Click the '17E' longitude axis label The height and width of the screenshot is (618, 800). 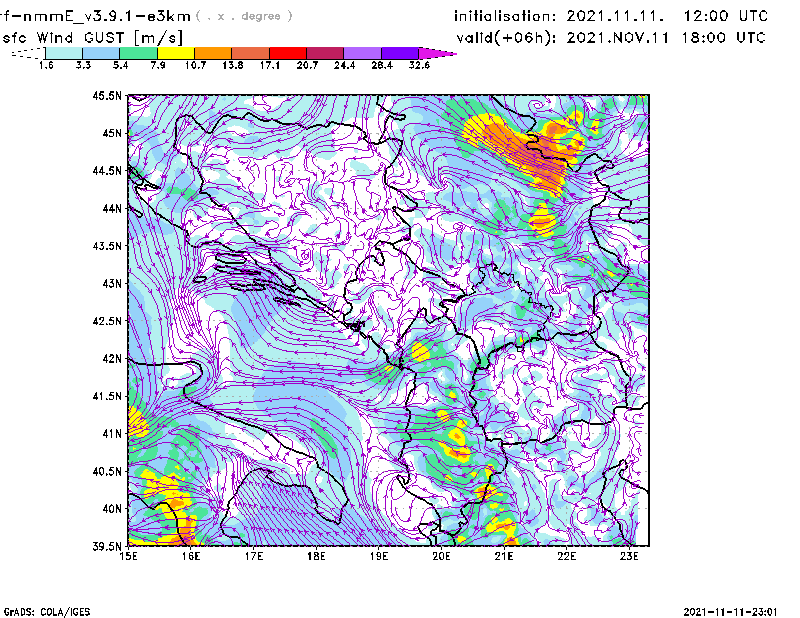(x=254, y=556)
